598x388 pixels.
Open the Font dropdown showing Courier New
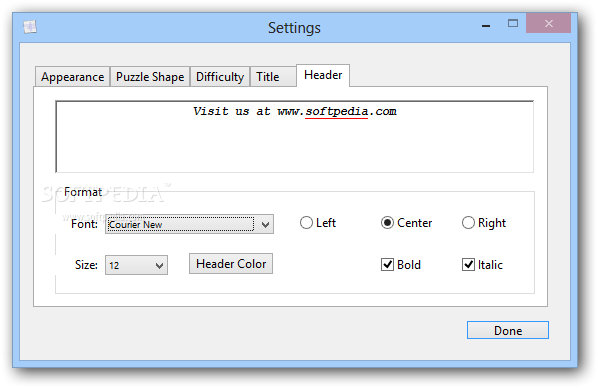(189, 224)
